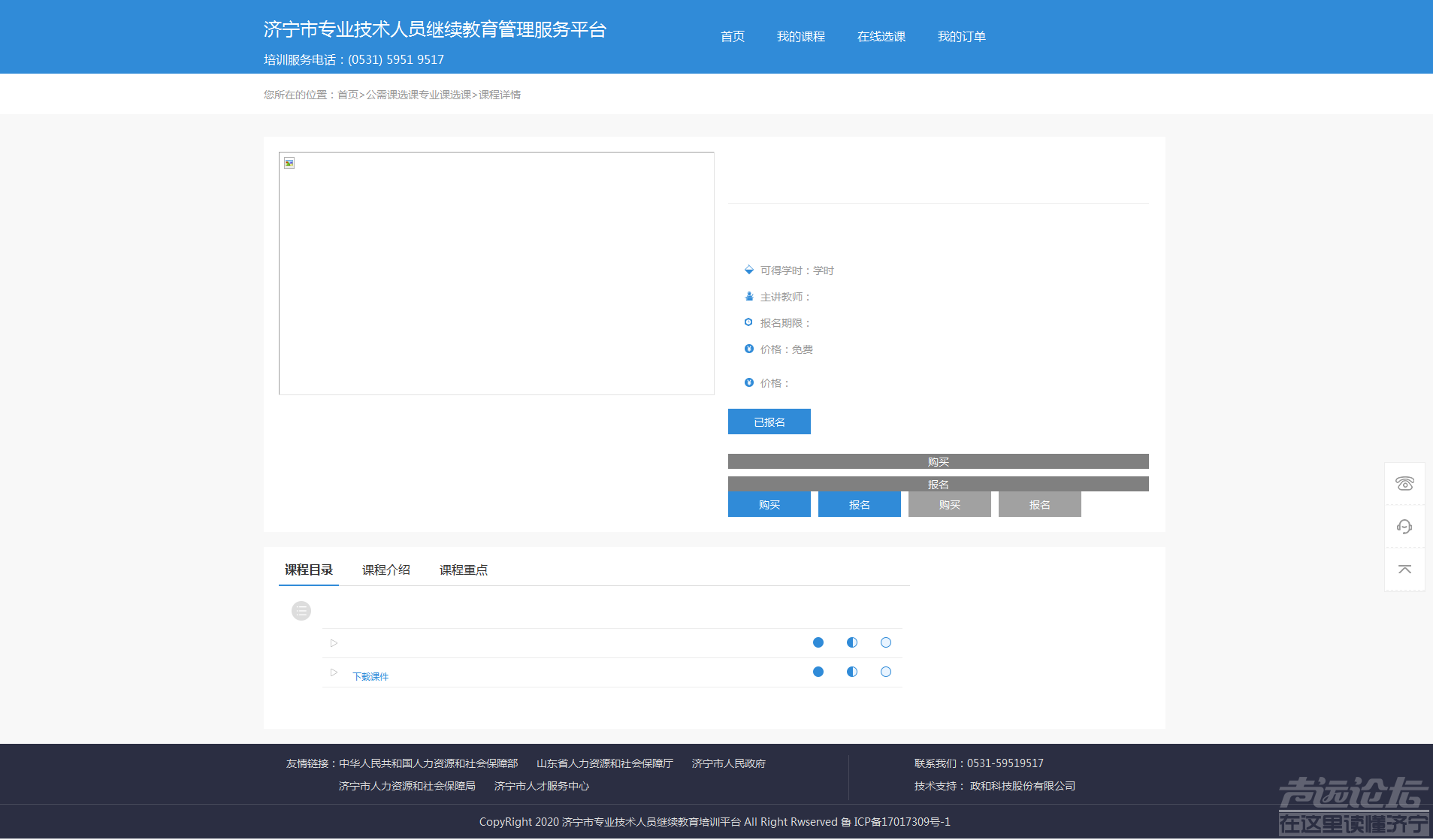Open the 下载课件 link

coord(370,677)
